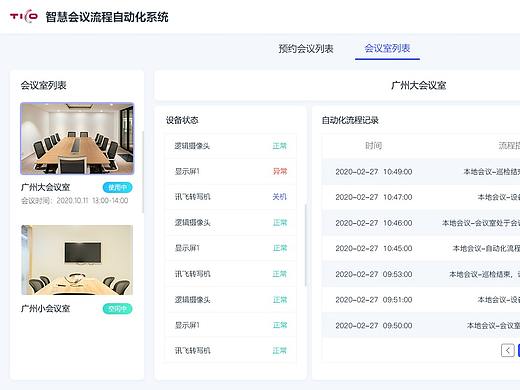Click the 时间 column header
This screenshot has width=520, height=390.
(x=374, y=146)
